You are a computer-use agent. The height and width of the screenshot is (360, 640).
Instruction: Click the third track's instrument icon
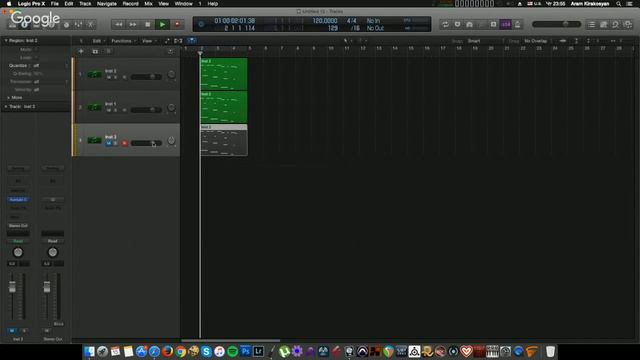click(94, 140)
